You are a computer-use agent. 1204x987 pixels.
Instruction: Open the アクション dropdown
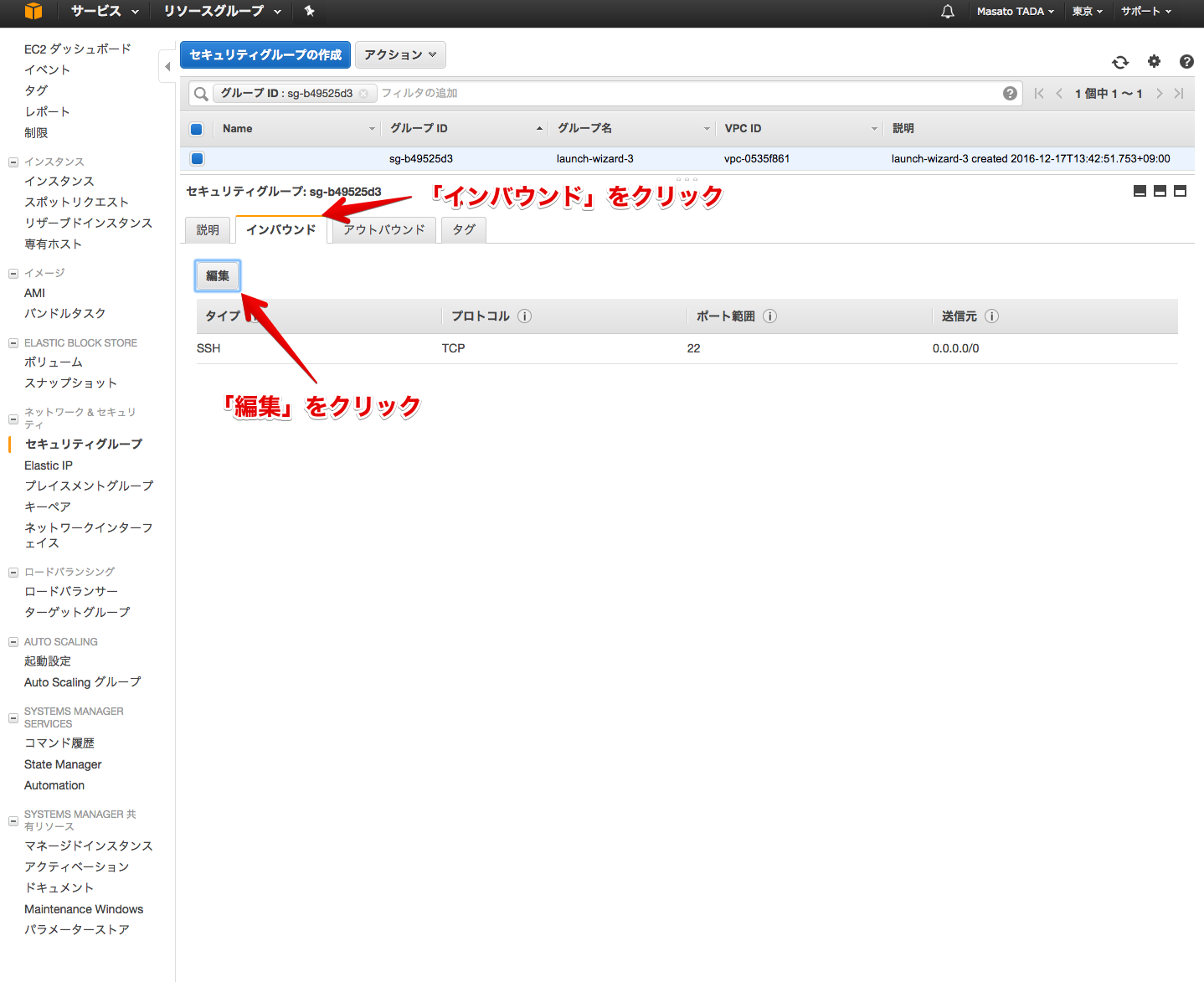click(400, 54)
